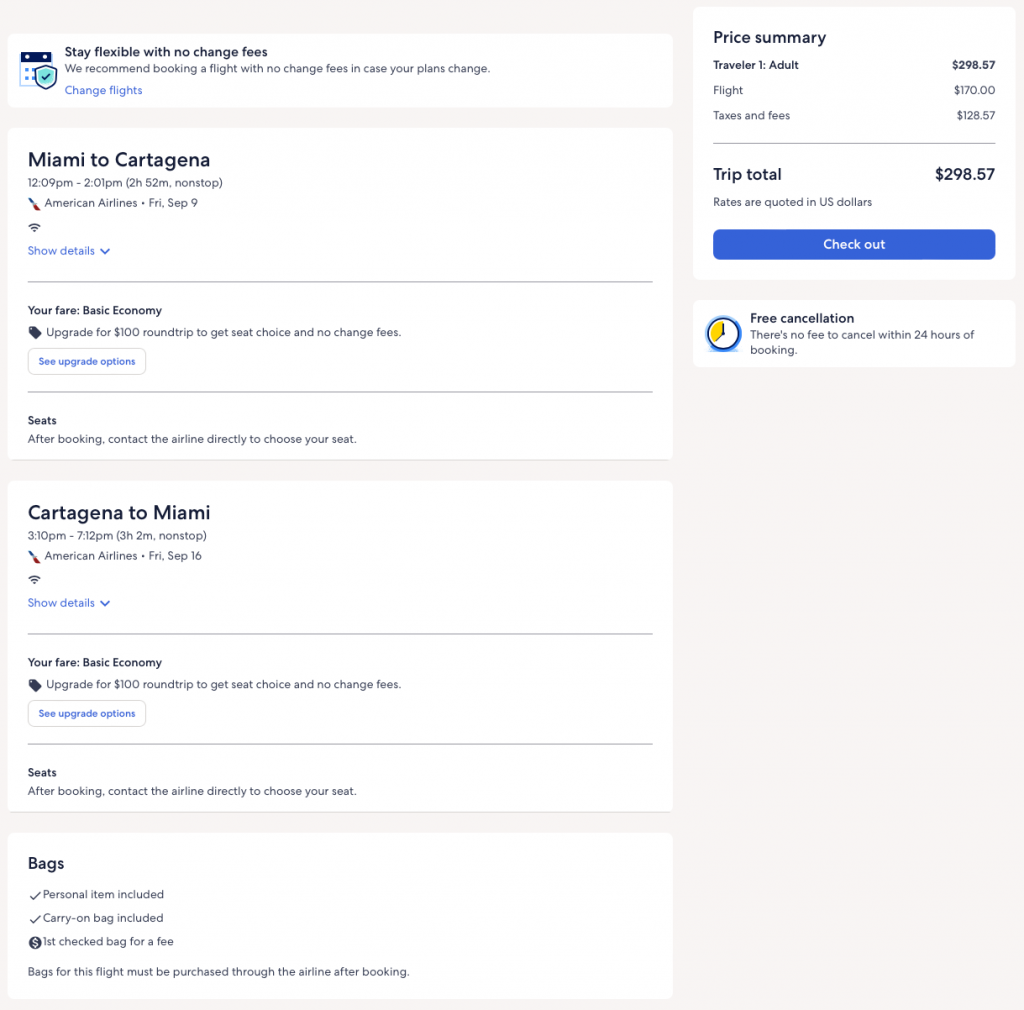1024x1010 pixels.
Task: Open the Change flights link
Action: tap(103, 91)
